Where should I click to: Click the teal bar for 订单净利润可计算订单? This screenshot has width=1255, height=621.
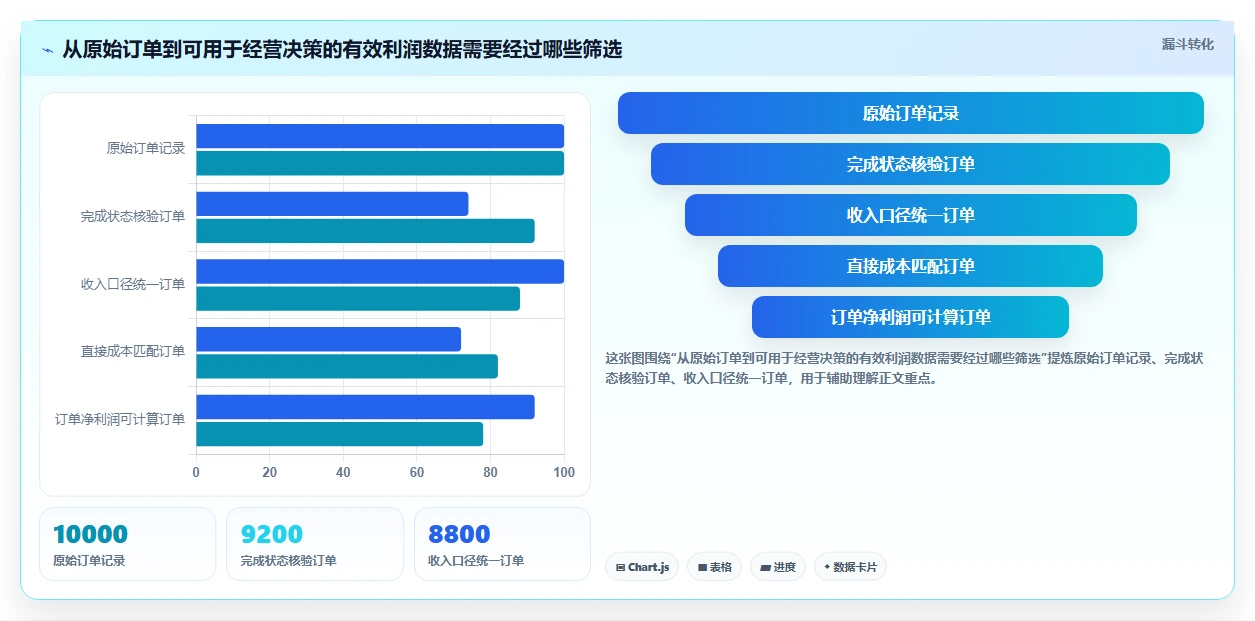tap(339, 434)
